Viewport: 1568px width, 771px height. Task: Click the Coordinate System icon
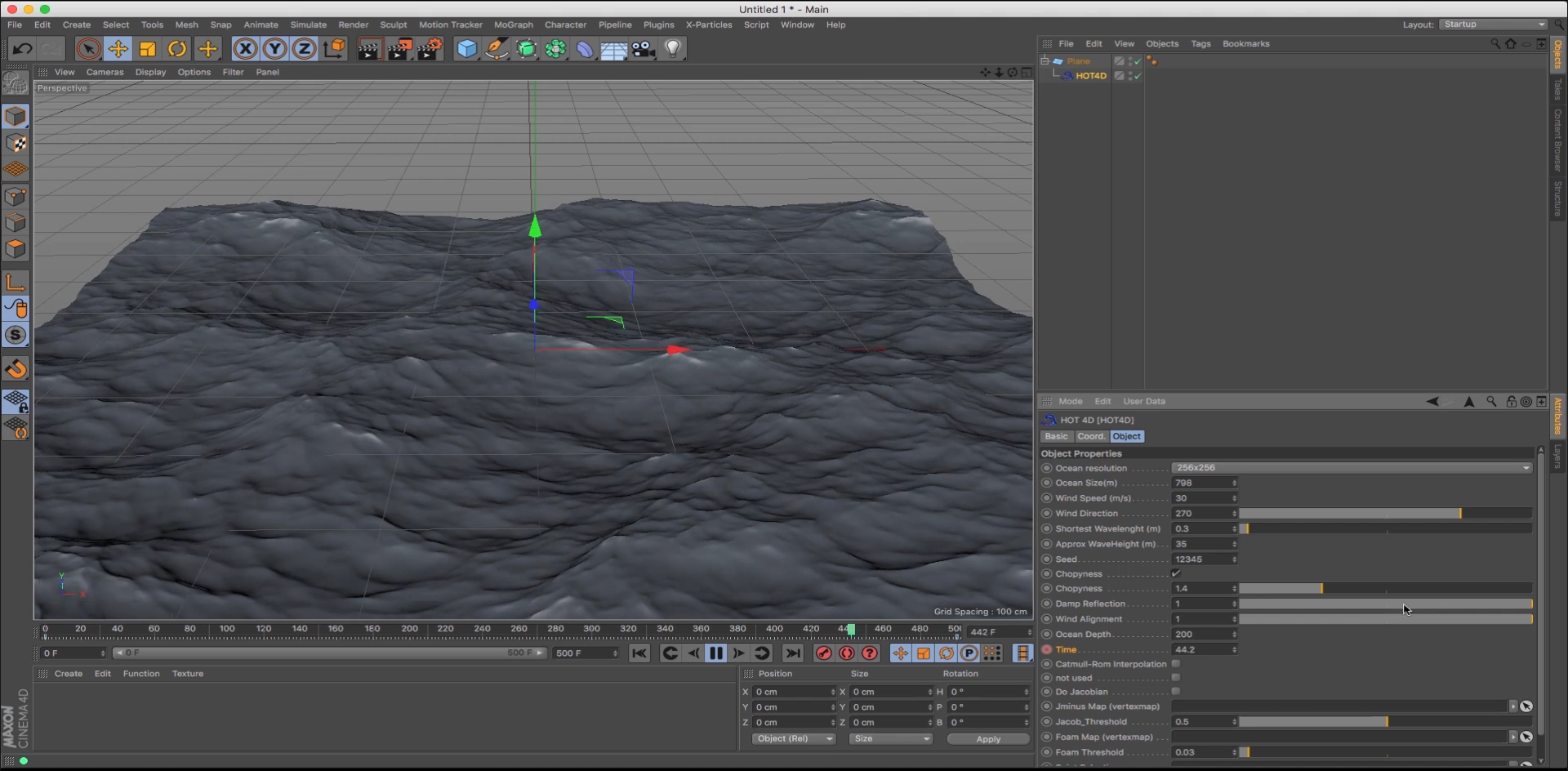334,49
